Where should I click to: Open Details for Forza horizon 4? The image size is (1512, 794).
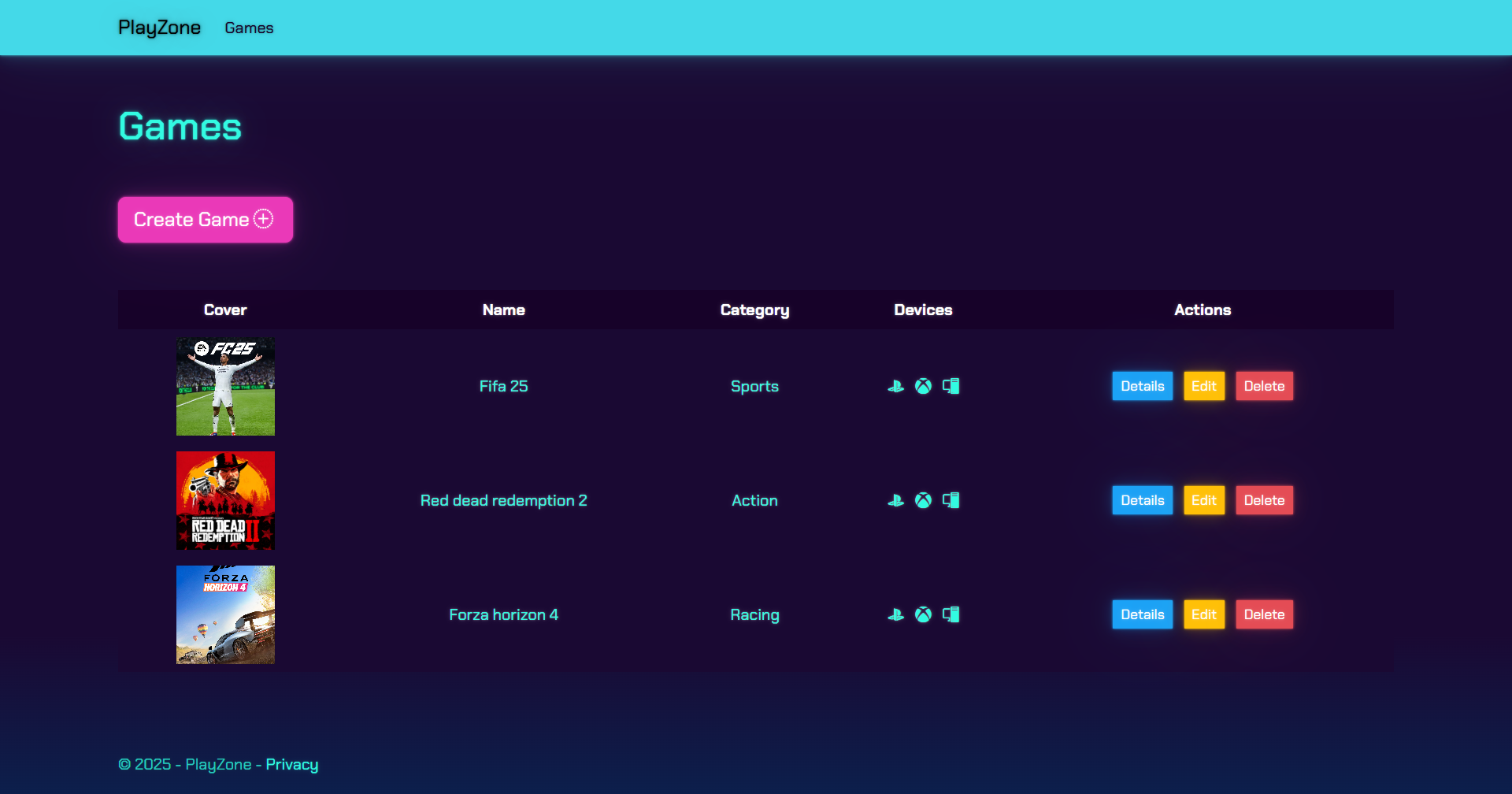point(1142,614)
